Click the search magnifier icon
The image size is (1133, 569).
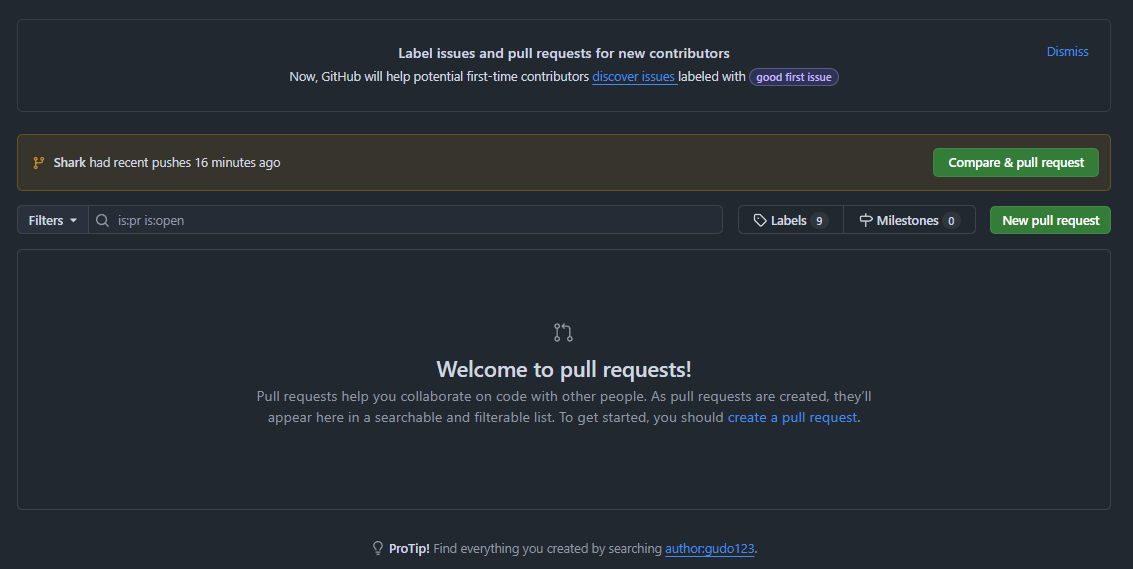point(103,221)
